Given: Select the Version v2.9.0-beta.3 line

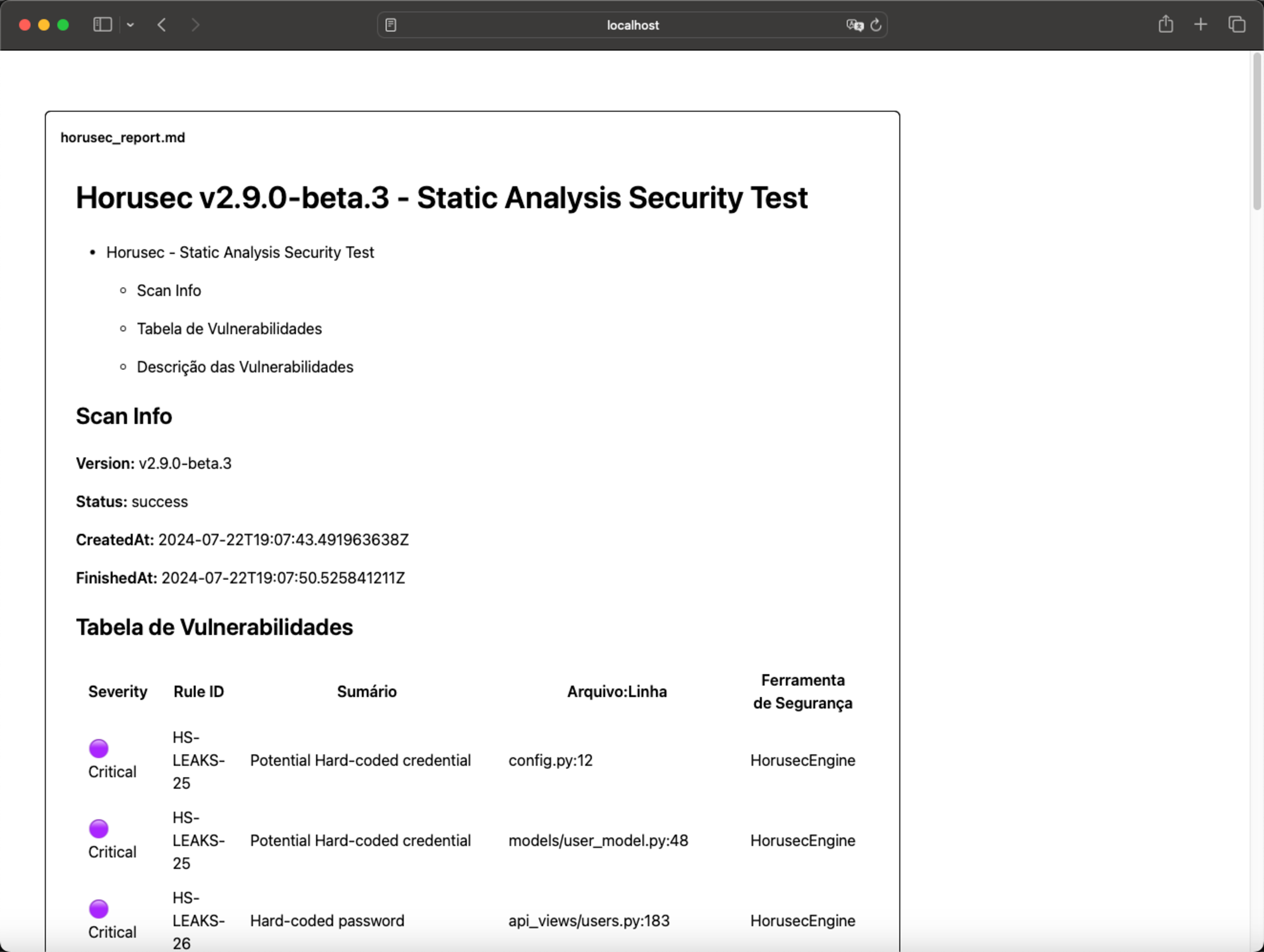Looking at the screenshot, I should click(x=154, y=463).
